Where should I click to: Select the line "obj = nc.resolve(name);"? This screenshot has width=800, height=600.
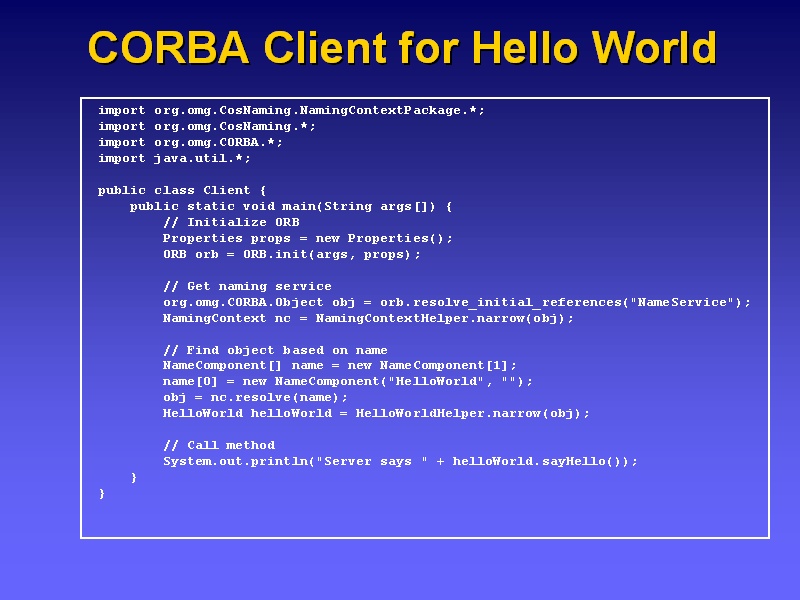point(255,397)
